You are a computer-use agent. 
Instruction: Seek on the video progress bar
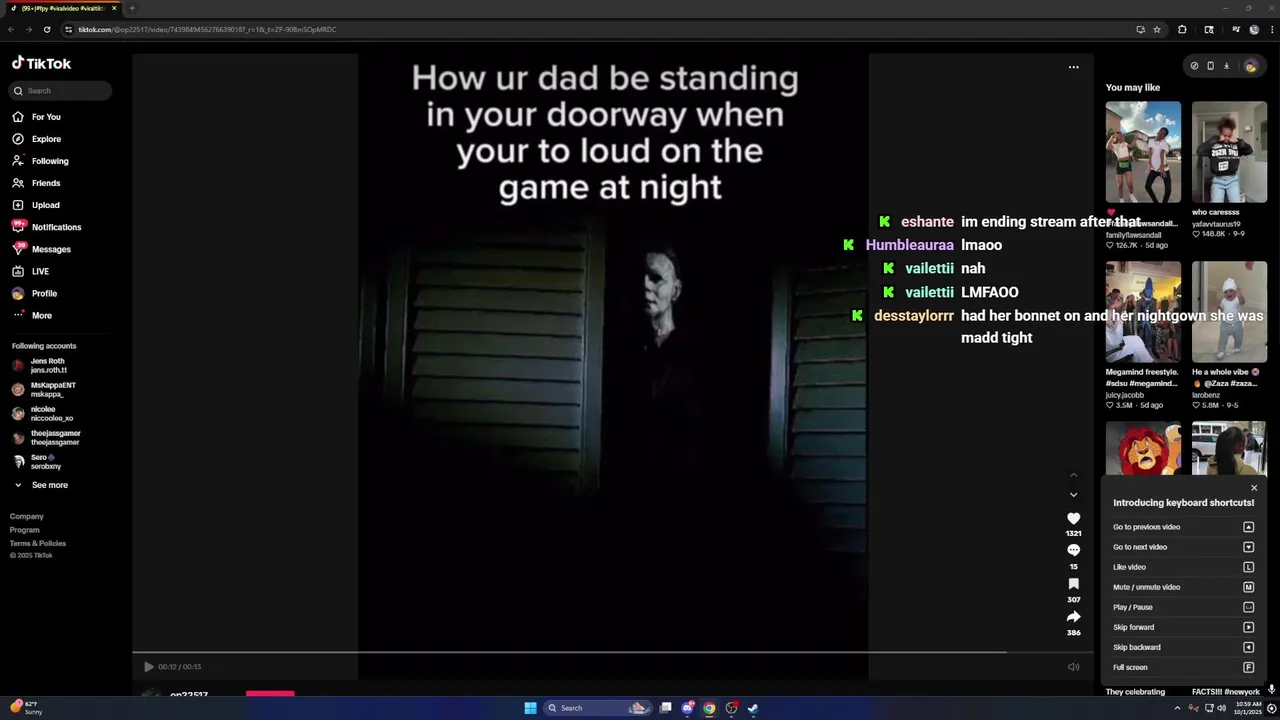[613, 652]
